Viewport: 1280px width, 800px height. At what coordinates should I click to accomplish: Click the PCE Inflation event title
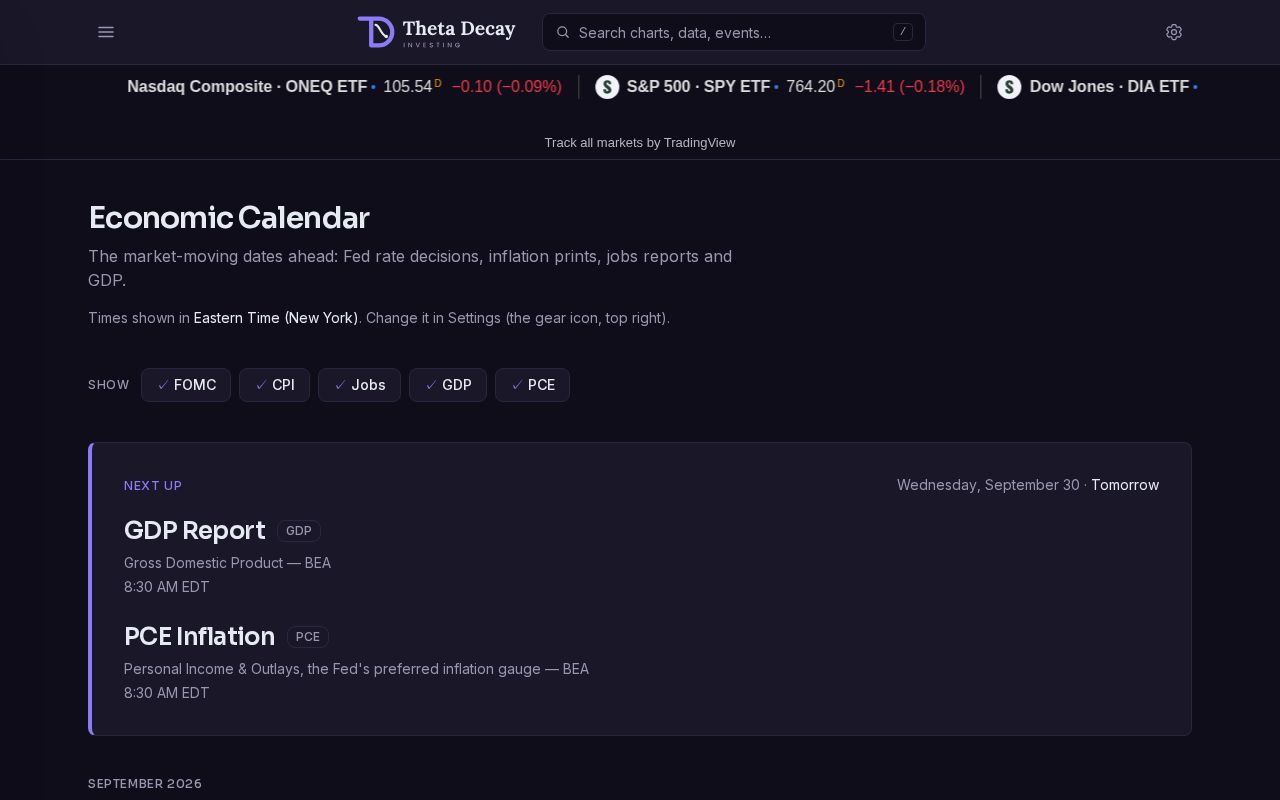pyautogui.click(x=199, y=636)
